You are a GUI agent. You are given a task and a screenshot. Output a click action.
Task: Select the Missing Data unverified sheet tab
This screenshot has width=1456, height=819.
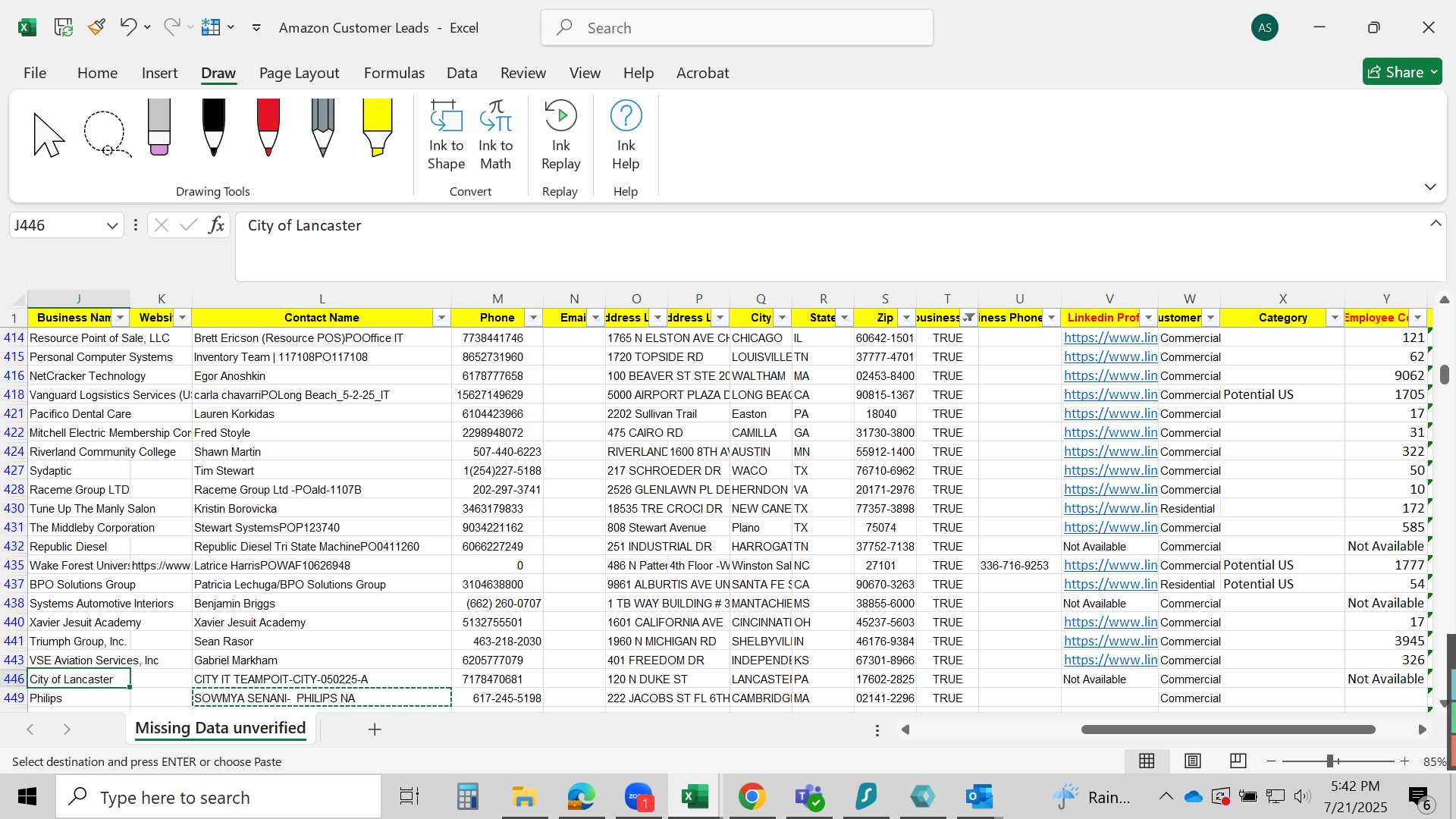tap(221, 728)
